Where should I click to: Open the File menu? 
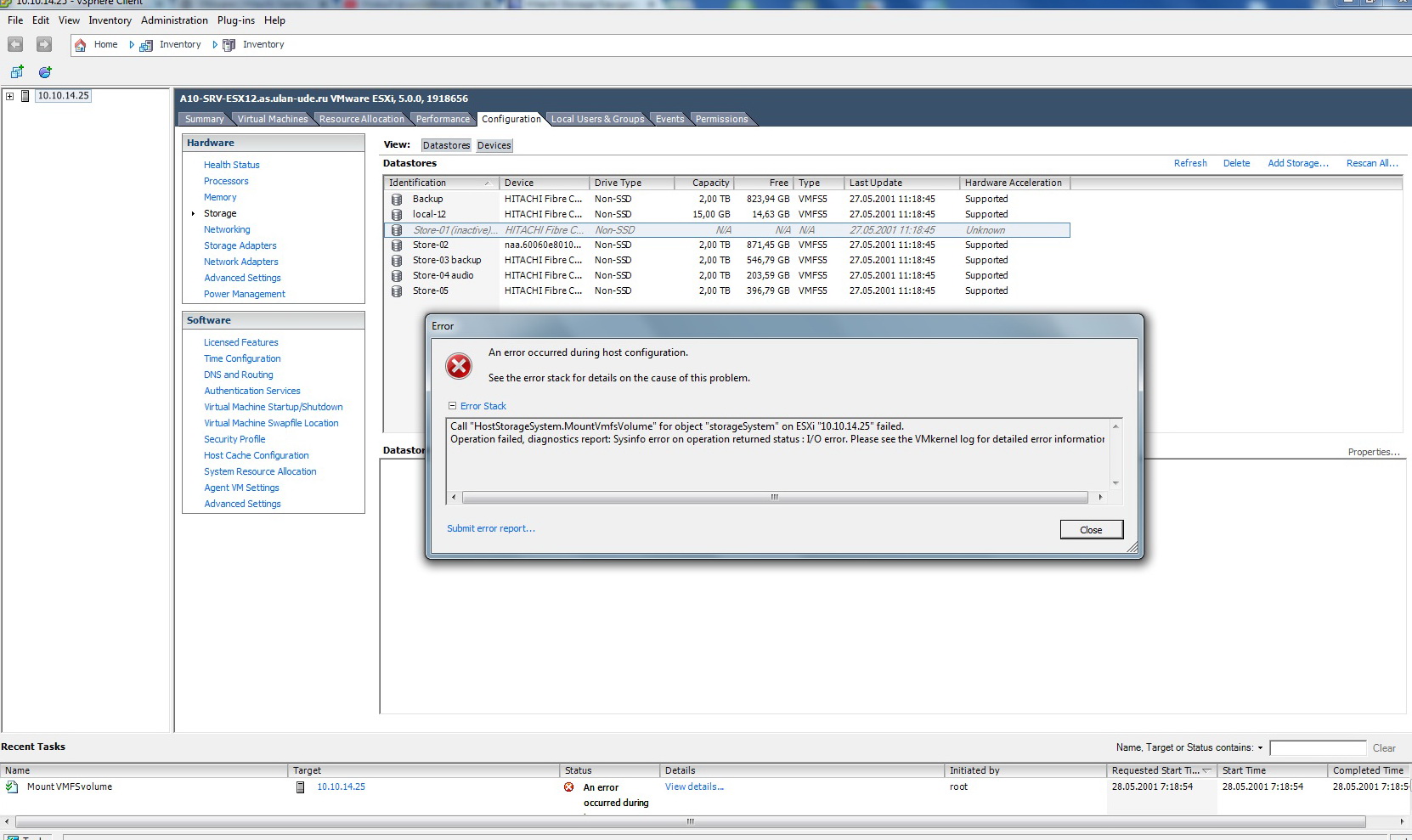click(15, 20)
